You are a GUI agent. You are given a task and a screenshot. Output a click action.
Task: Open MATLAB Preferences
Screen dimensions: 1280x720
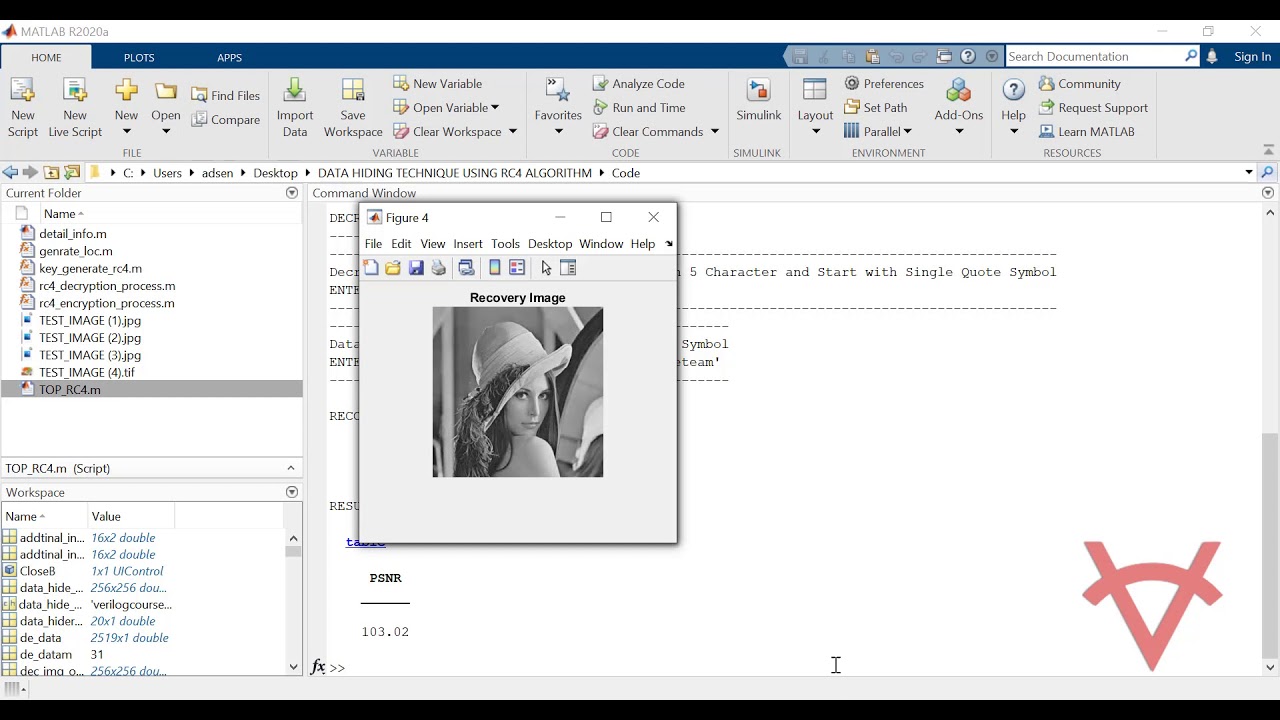884,83
